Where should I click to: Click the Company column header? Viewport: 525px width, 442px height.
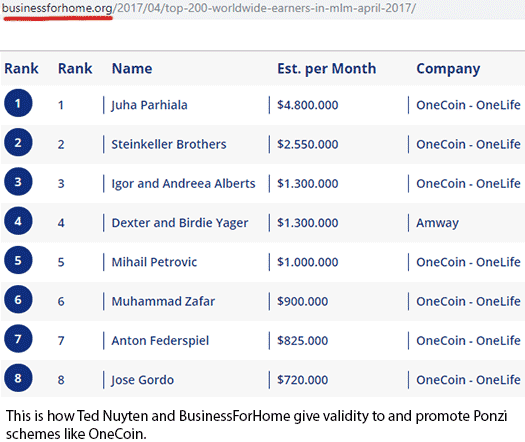pos(448,69)
